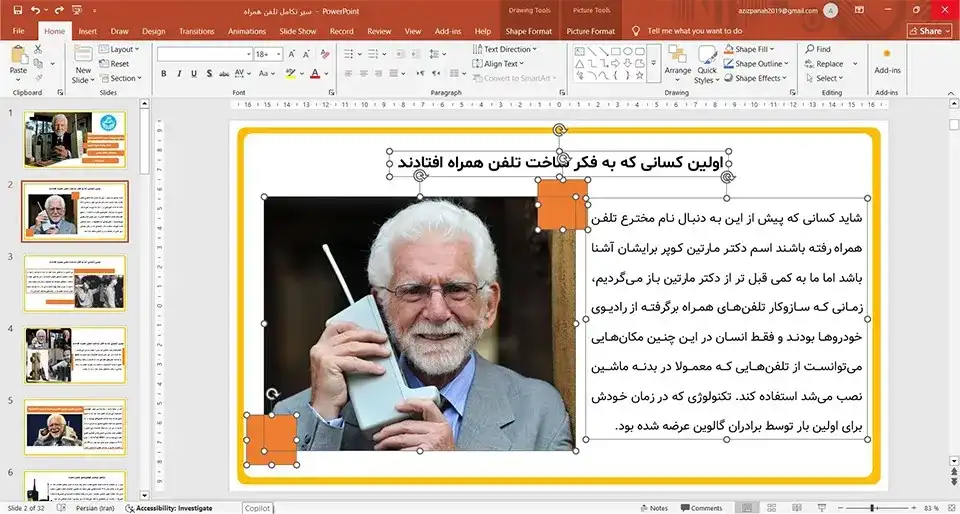Image resolution: width=960 pixels, height=514 pixels.
Task: Switch to the Design tab
Action: tap(154, 31)
